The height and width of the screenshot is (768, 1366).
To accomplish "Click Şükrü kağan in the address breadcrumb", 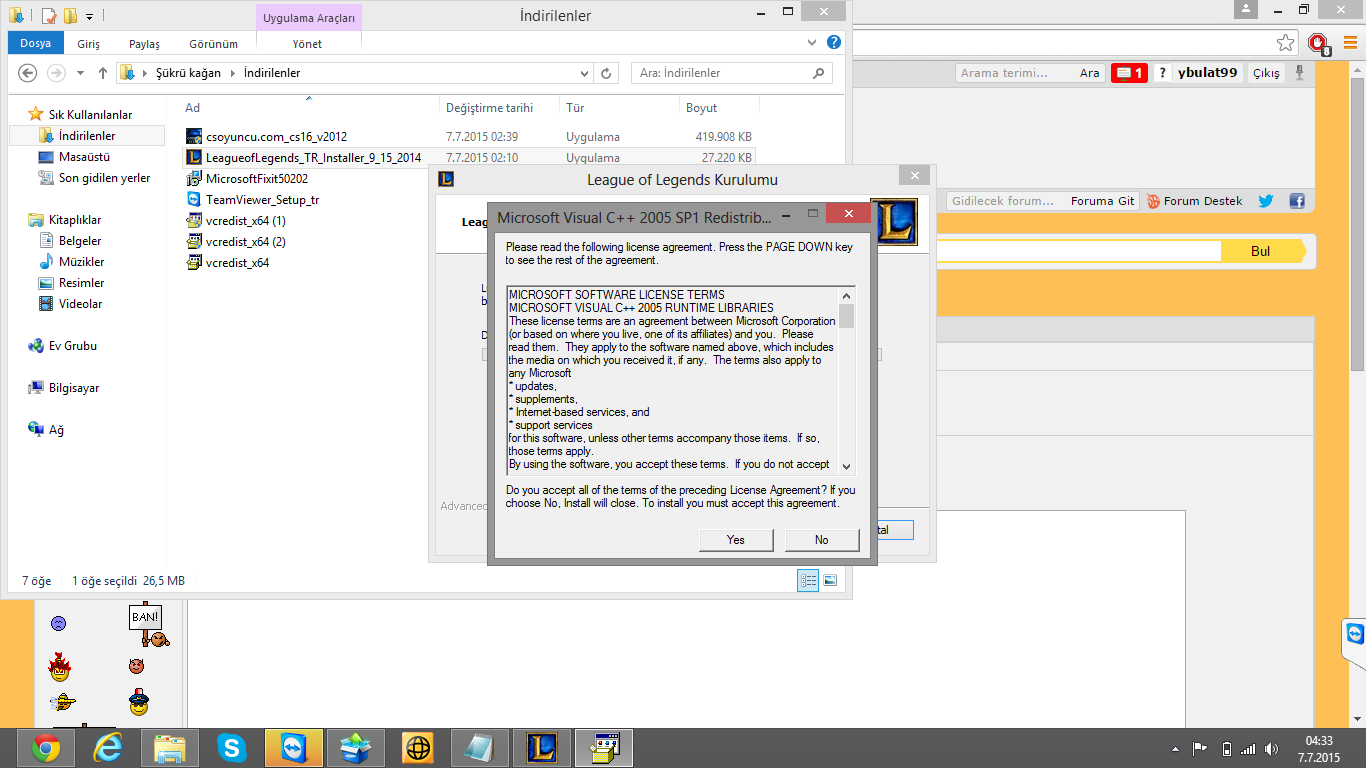I will (x=188, y=73).
